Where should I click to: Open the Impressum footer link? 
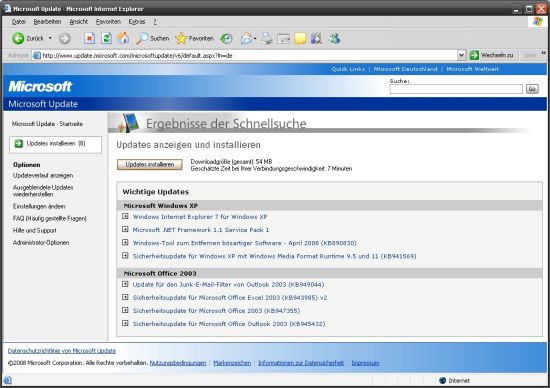pos(365,363)
